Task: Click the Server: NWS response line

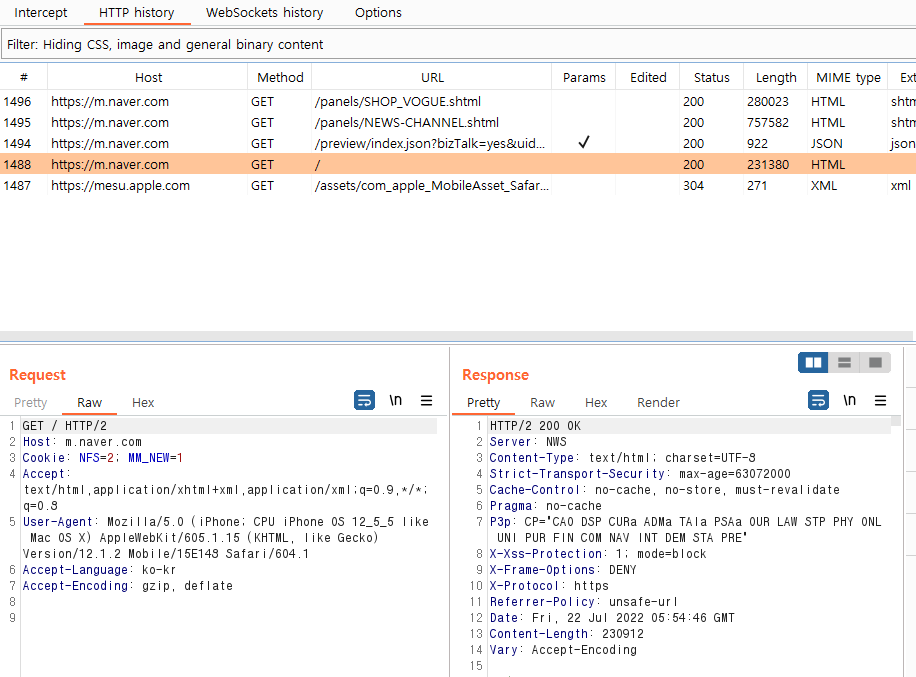Action: click(528, 442)
